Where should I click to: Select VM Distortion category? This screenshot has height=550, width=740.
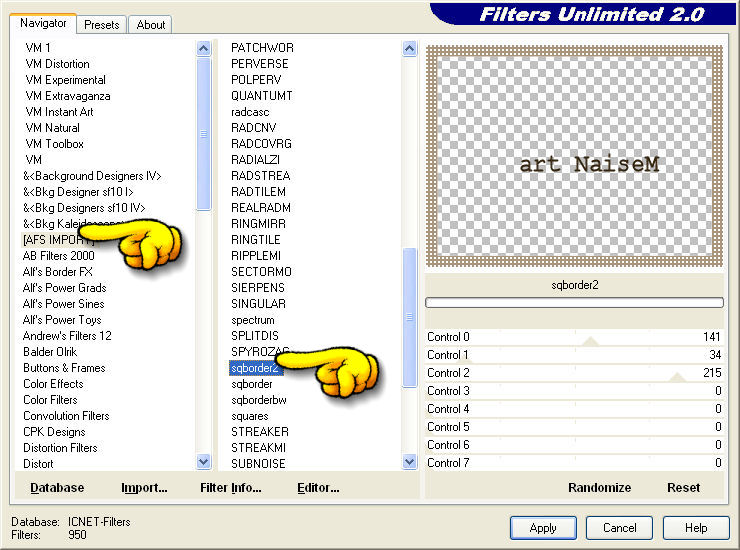point(57,64)
